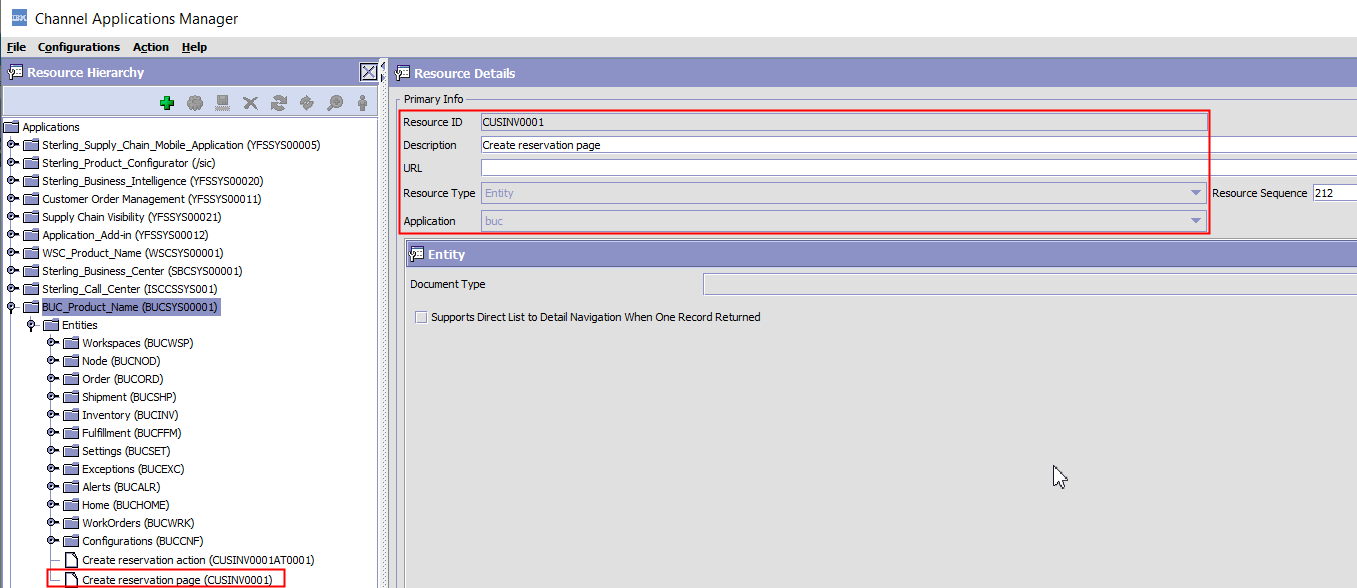Click the Applications root folder icon

click(x=12, y=127)
